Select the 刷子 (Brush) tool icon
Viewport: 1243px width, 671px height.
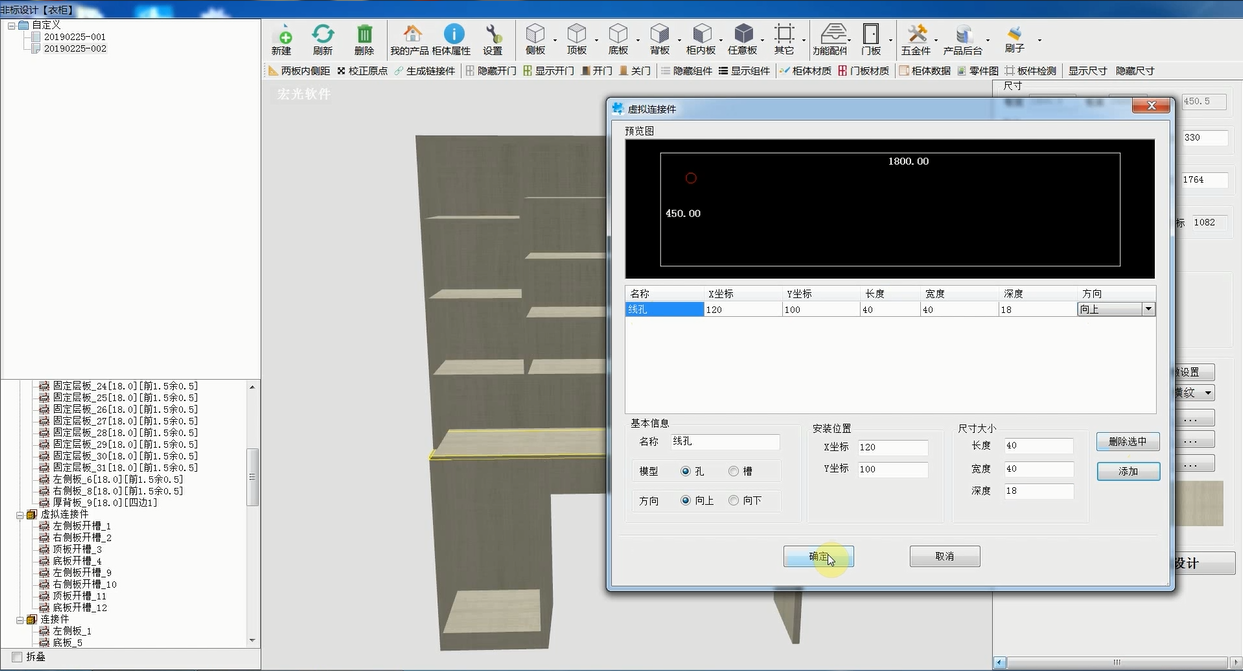pyautogui.click(x=1015, y=39)
